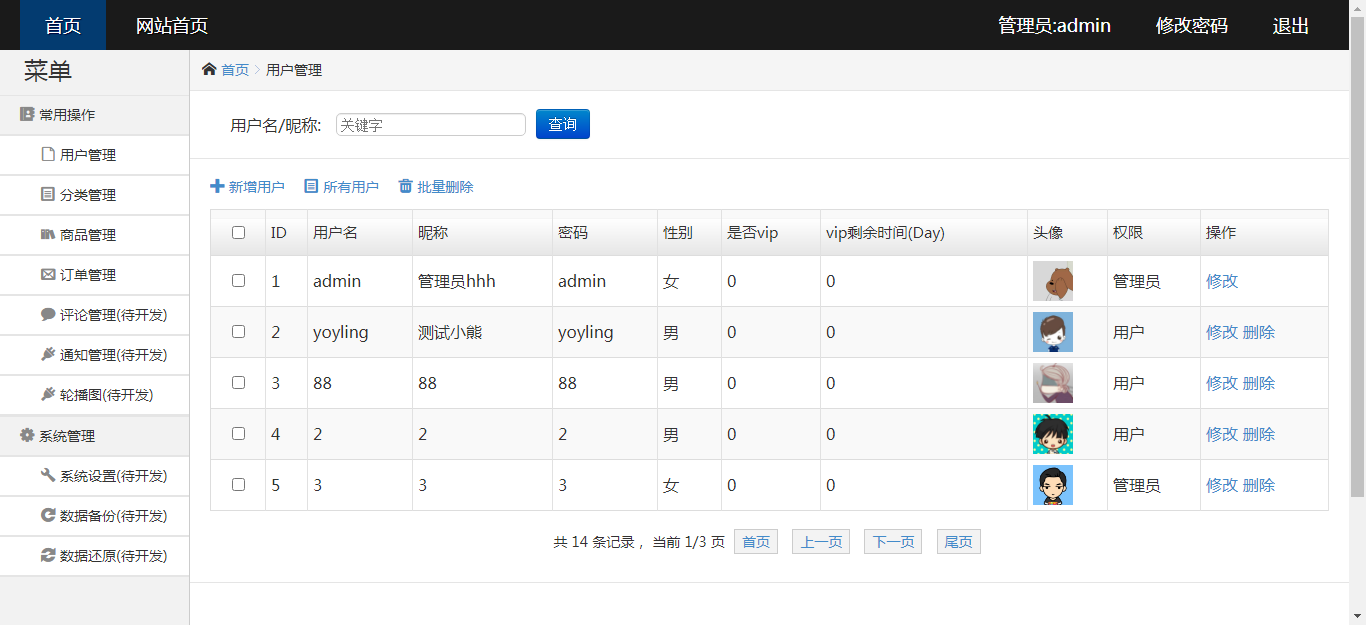Click the 关键字 search input field
The height and width of the screenshot is (625, 1366).
coord(430,125)
